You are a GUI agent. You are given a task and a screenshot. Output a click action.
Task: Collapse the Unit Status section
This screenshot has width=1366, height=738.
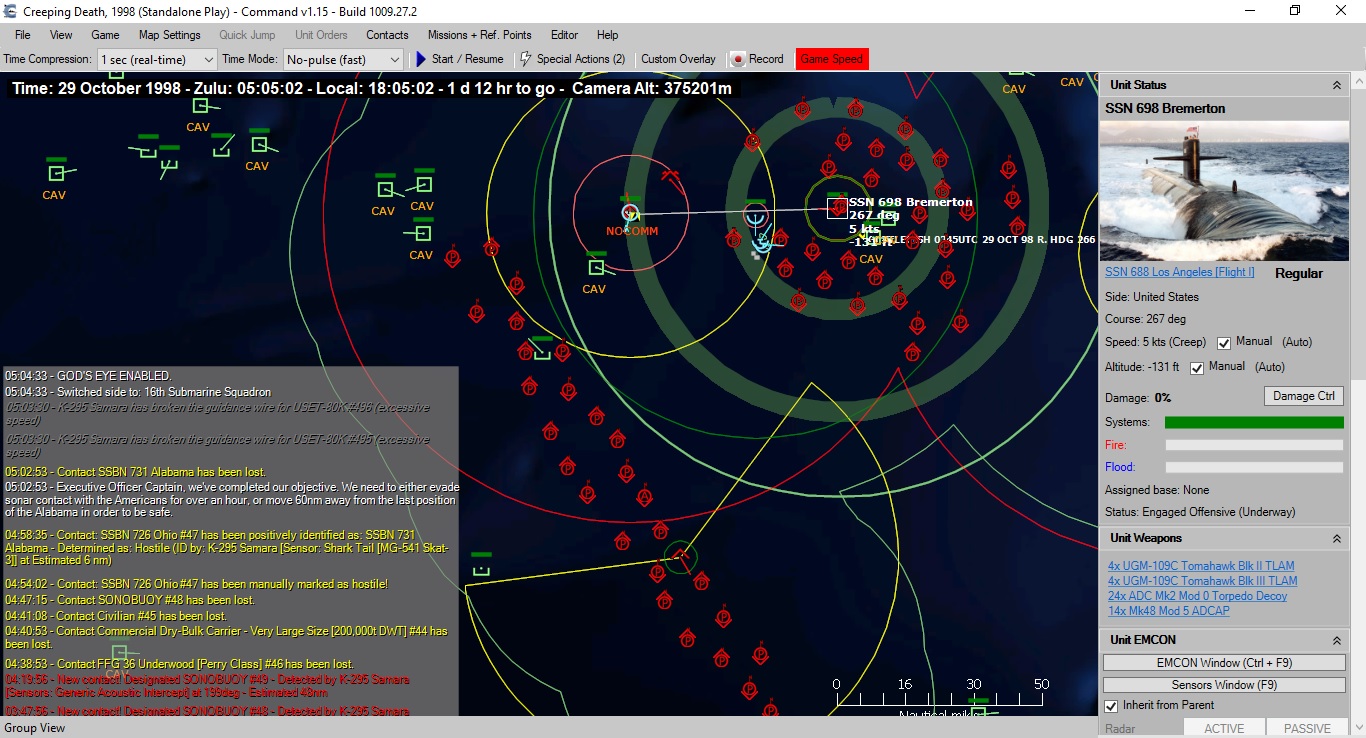tap(1337, 86)
